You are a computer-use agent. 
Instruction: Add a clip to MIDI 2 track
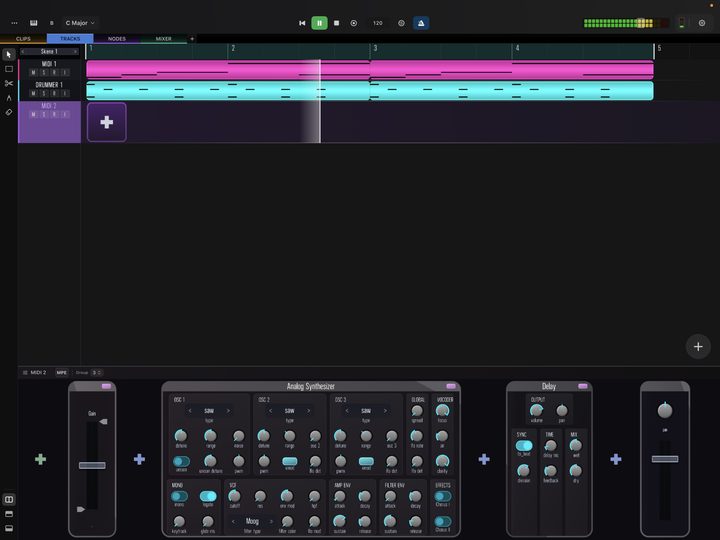click(x=107, y=122)
